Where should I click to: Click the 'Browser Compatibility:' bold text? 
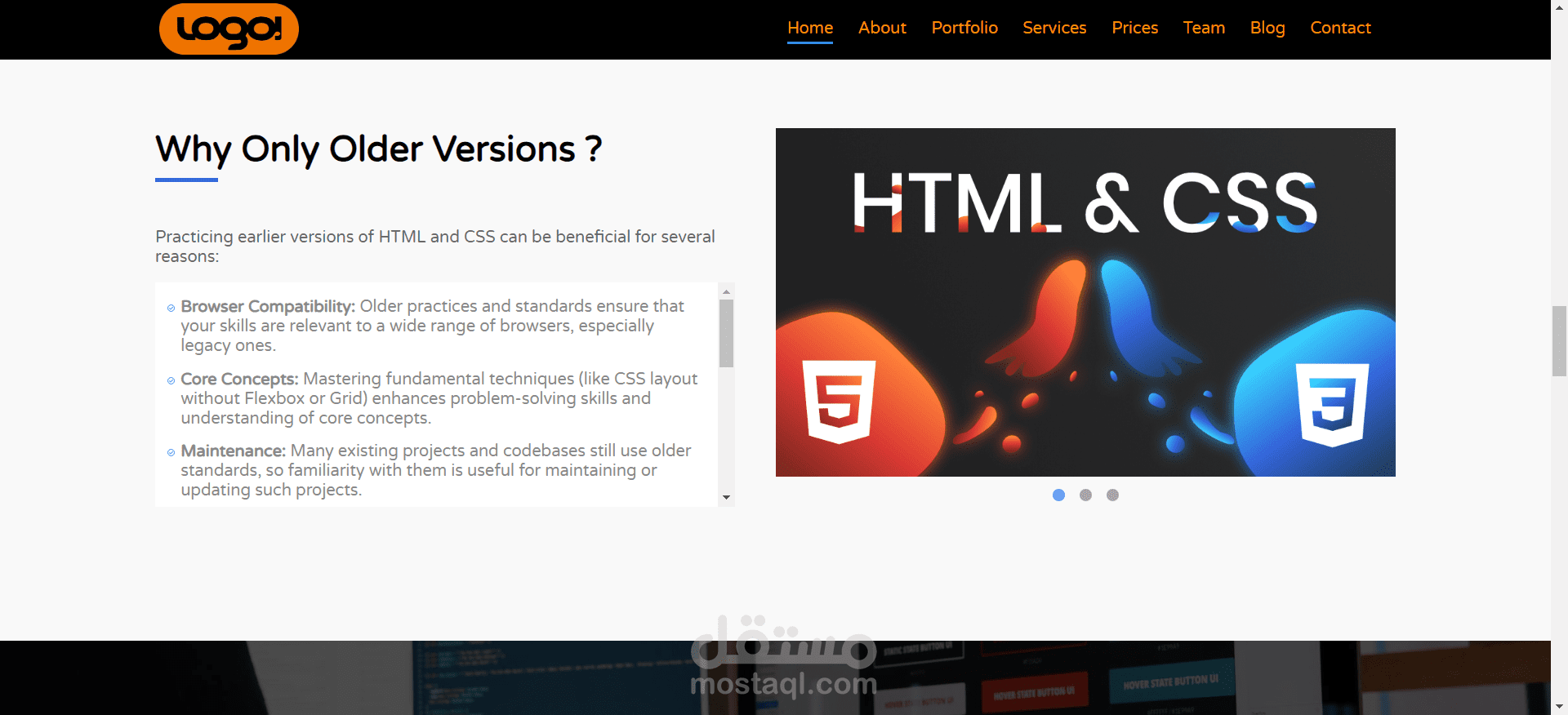tap(268, 306)
